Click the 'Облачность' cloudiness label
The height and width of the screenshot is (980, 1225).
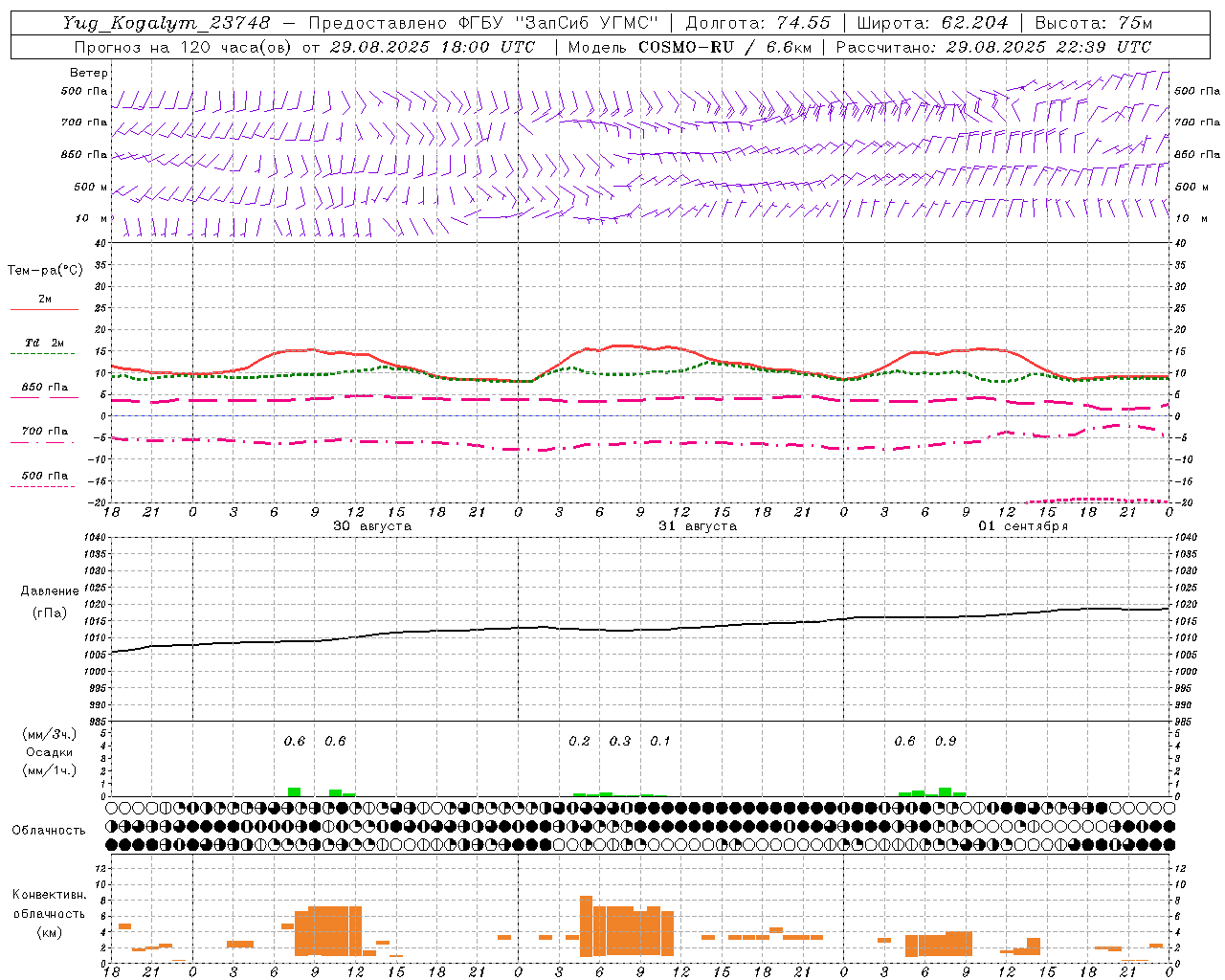point(49,831)
